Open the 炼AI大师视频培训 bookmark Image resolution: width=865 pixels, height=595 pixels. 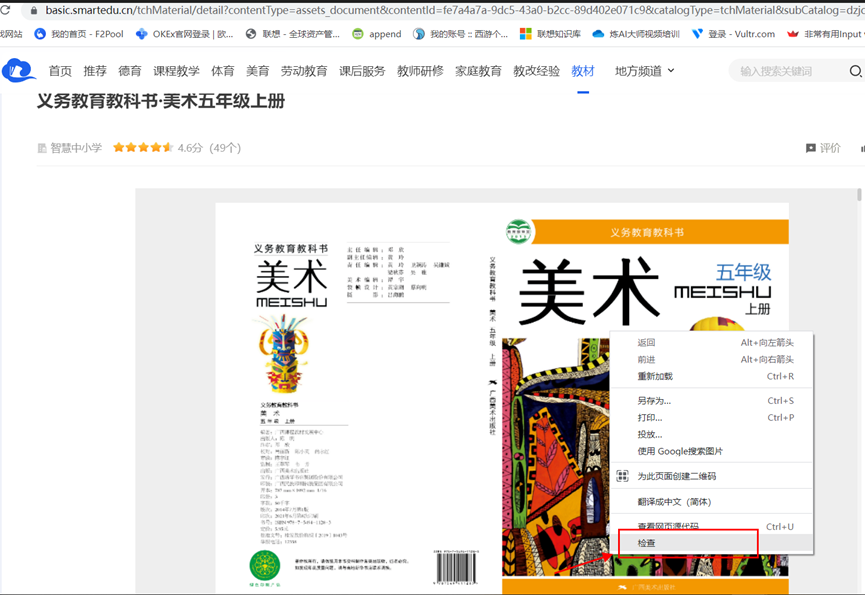click(636, 34)
